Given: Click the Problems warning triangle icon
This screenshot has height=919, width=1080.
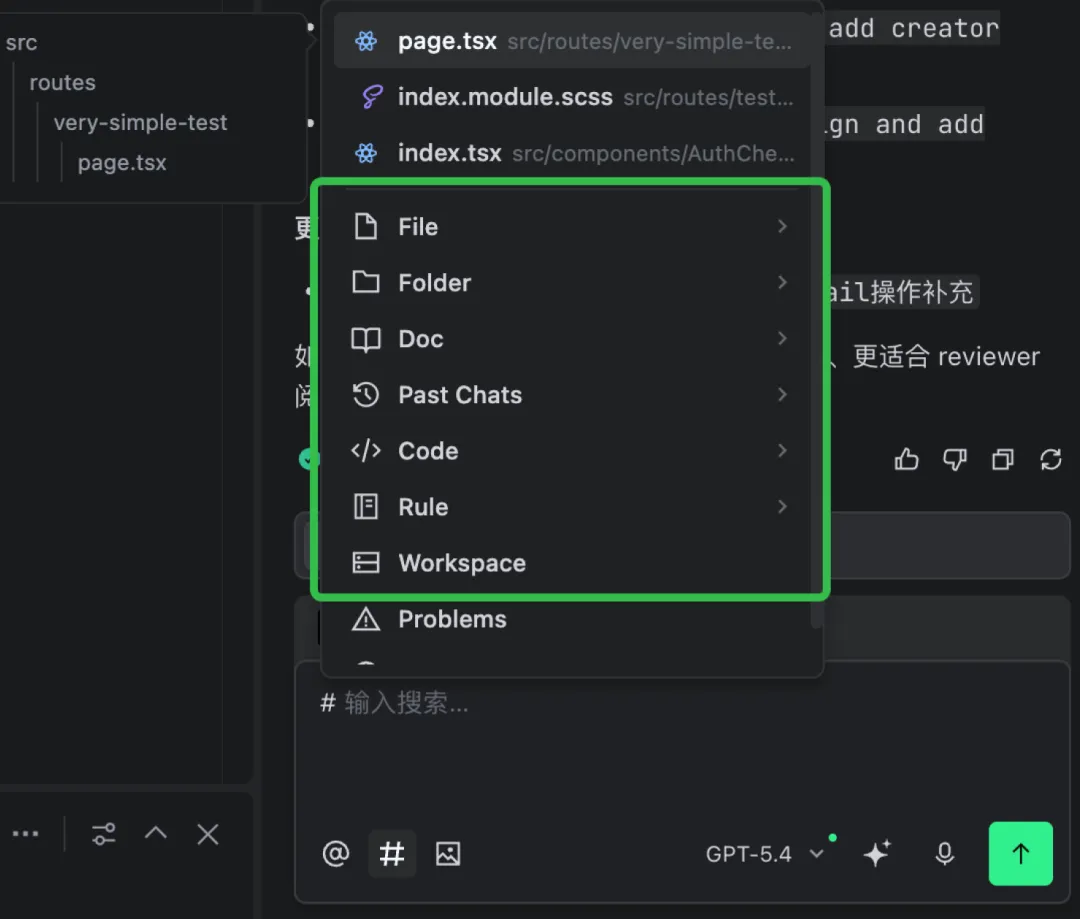Looking at the screenshot, I should (x=366, y=619).
